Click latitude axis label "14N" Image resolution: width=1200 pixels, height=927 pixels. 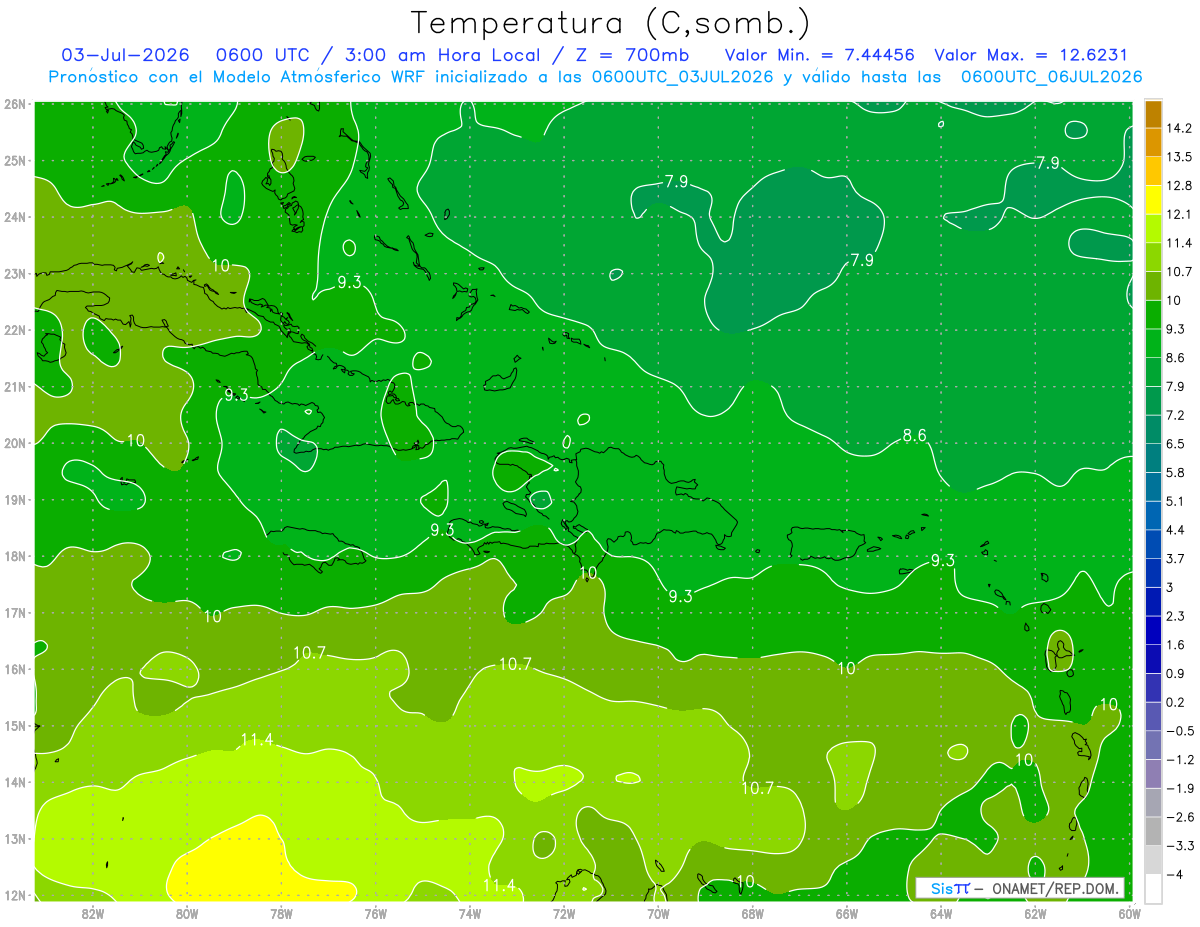coord(15,782)
